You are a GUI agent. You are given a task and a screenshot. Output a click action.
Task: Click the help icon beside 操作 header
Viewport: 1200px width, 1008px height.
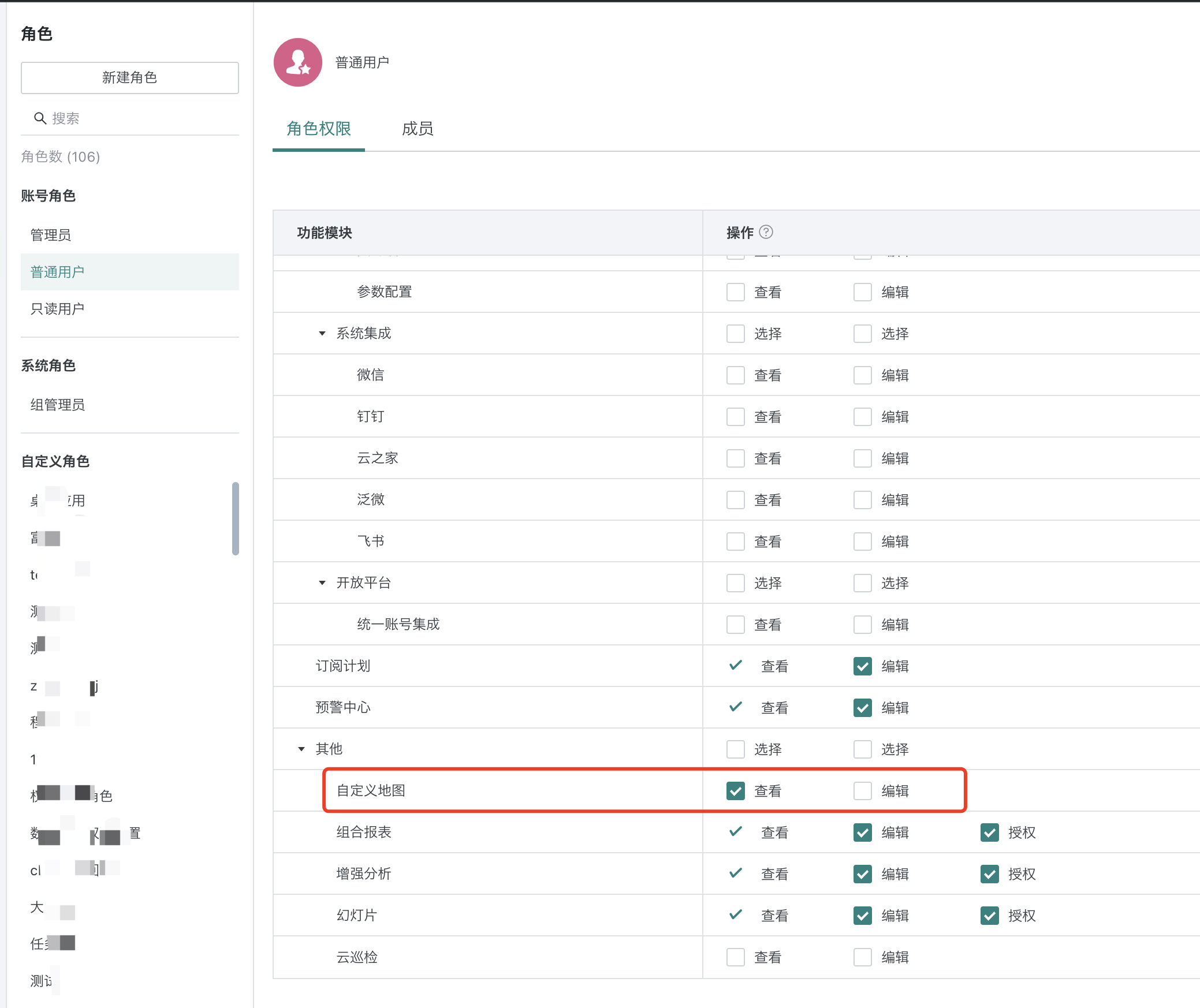[x=766, y=232]
